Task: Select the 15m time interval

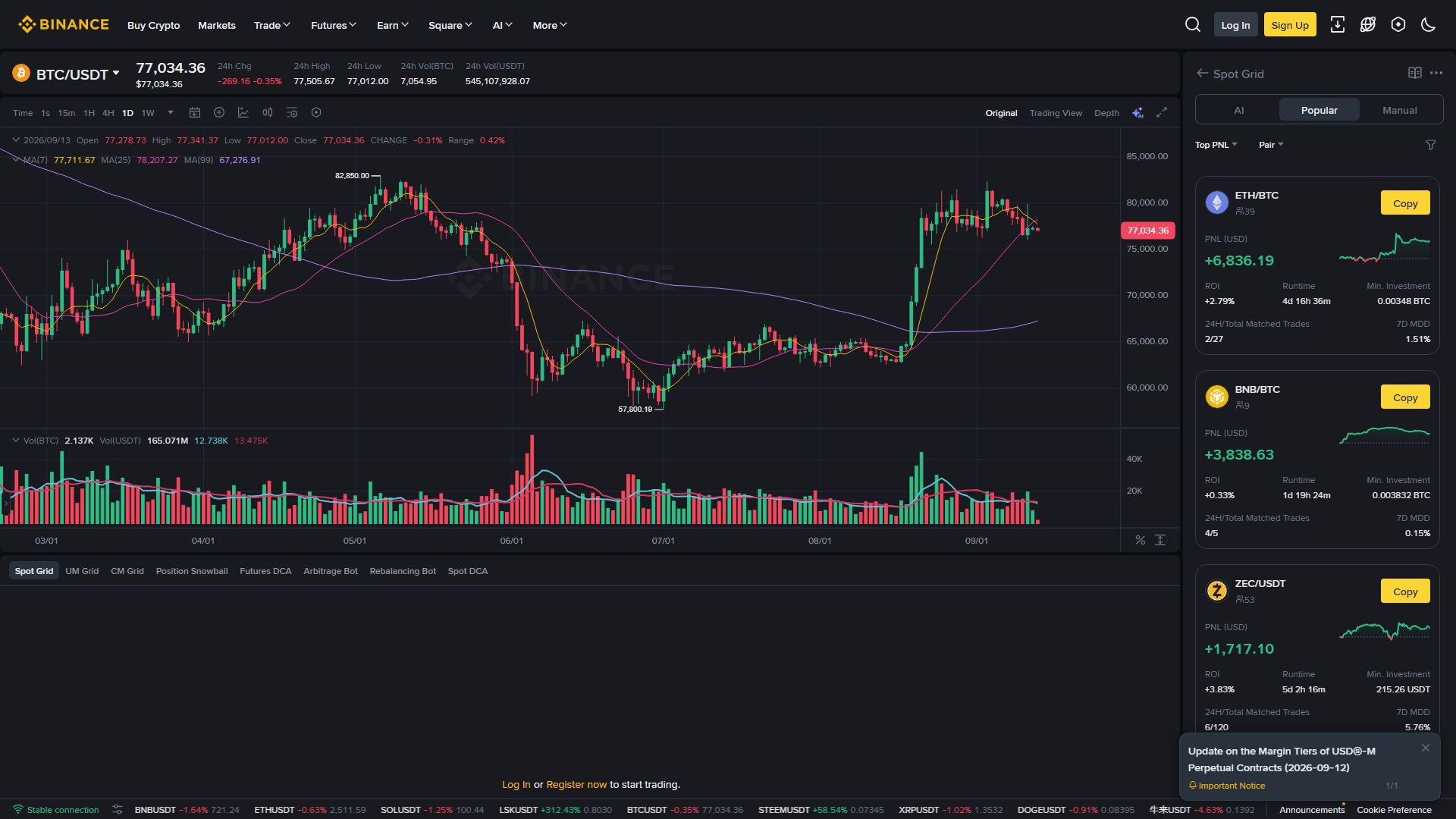Action: point(67,113)
